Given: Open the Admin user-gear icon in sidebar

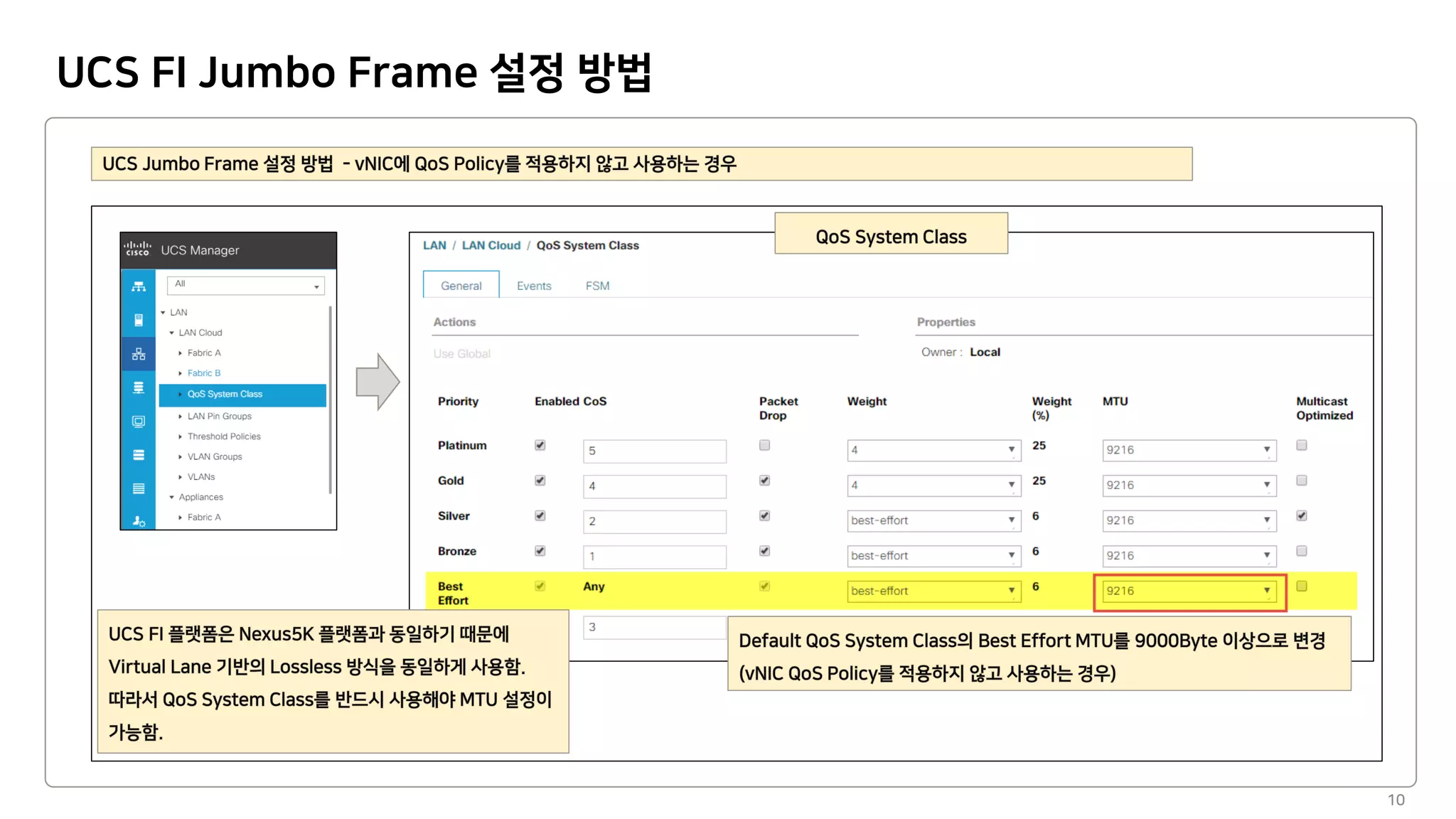Looking at the screenshot, I should 139,521.
